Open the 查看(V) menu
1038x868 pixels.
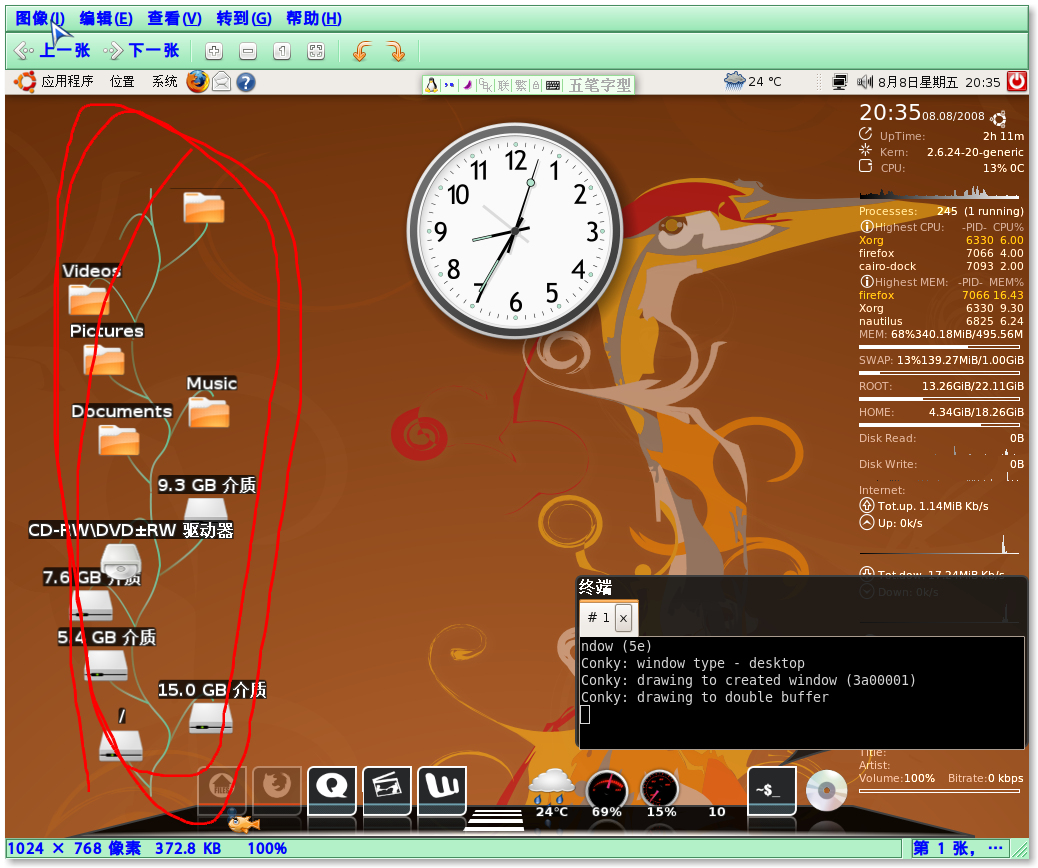[174, 19]
